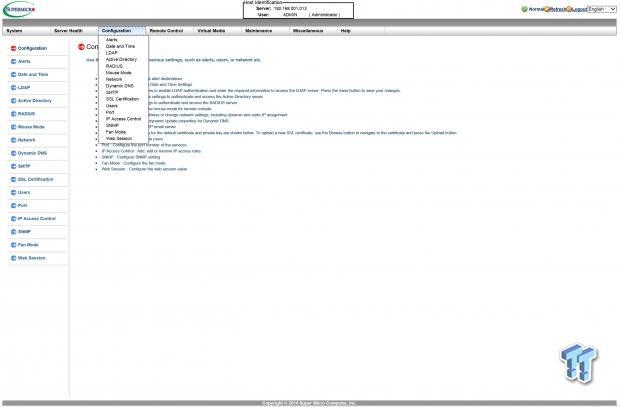Screen dimensions: 620x407
Task: Click the Configuration sidebar icon
Action: [x=13, y=48]
